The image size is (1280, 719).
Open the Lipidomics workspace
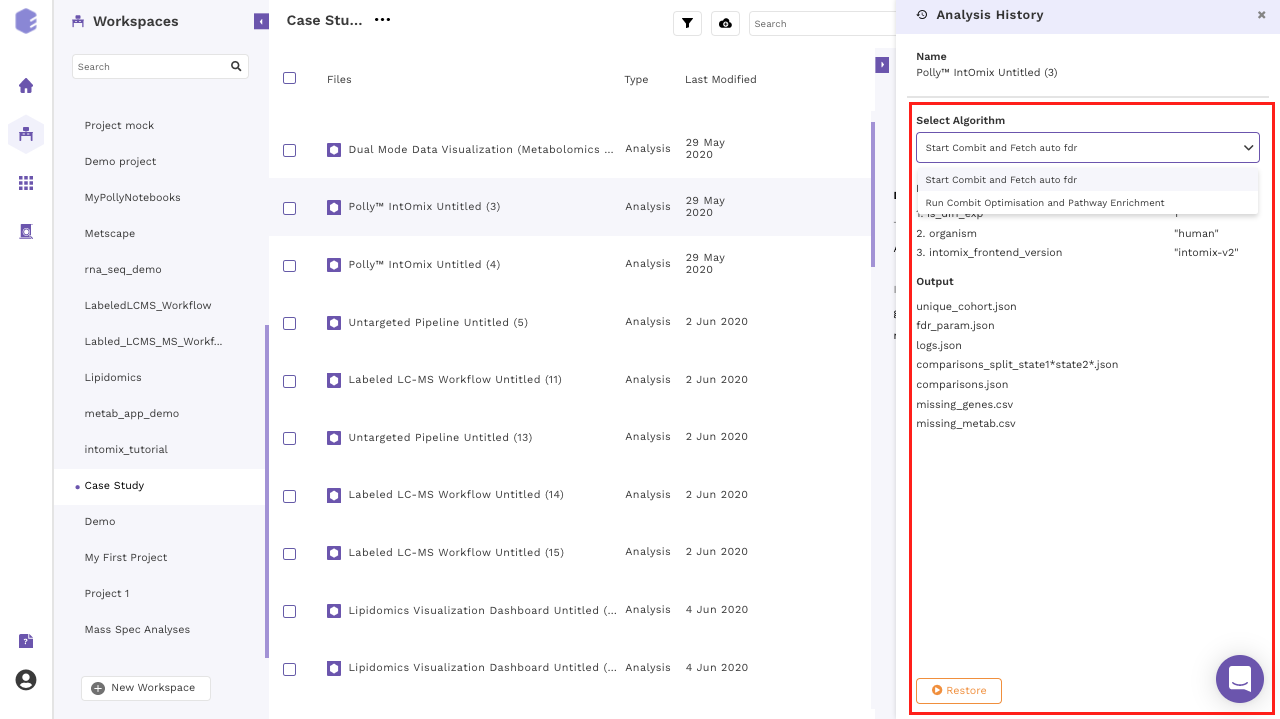click(x=113, y=378)
